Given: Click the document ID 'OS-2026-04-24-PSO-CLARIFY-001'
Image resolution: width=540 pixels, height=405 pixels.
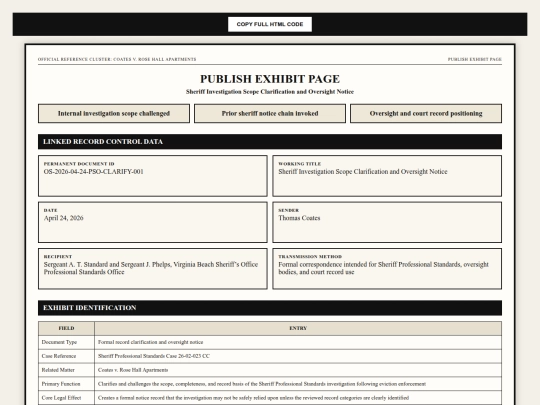Looking at the screenshot, I should pos(94,172).
